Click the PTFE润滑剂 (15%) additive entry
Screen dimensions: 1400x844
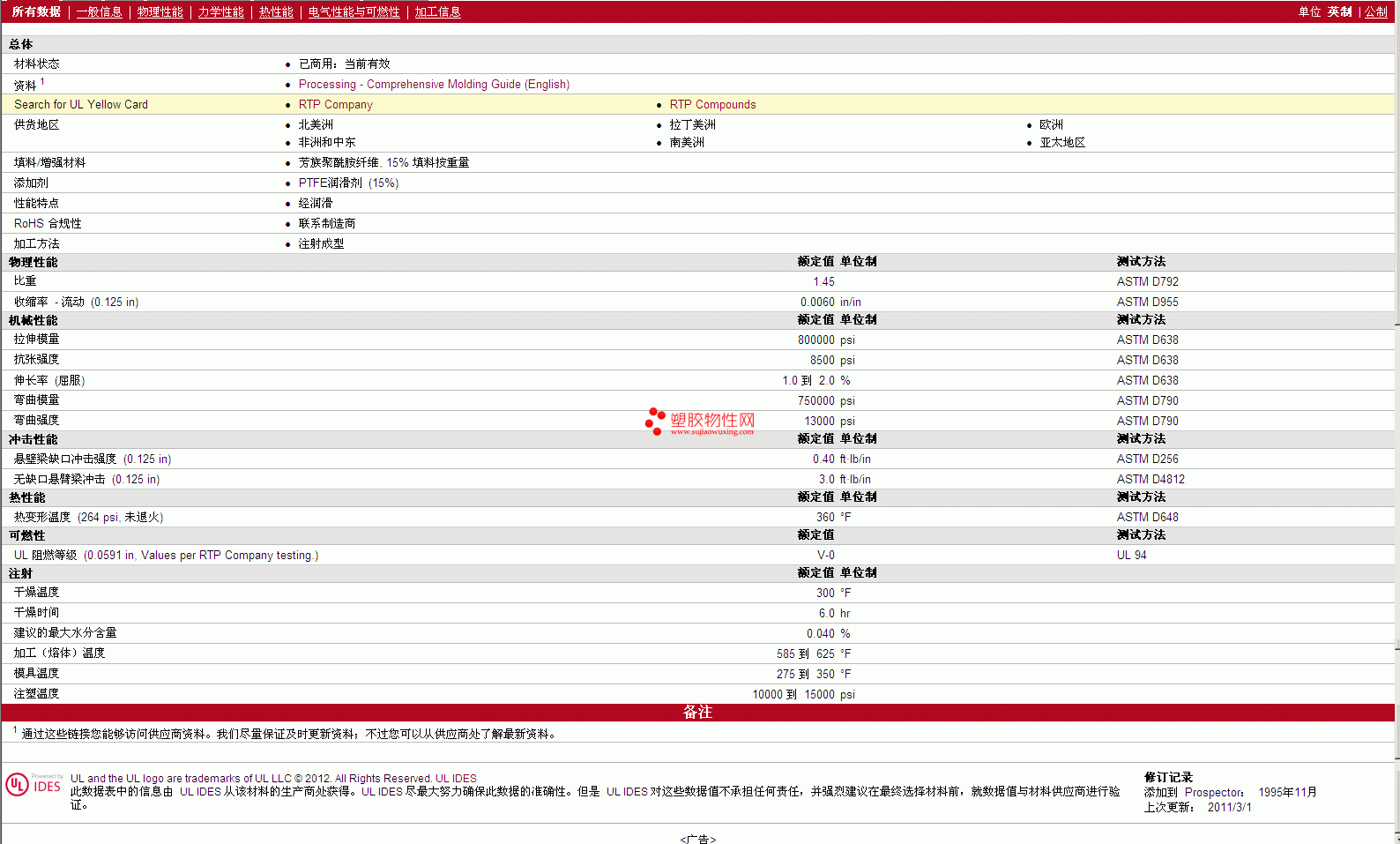(x=348, y=183)
